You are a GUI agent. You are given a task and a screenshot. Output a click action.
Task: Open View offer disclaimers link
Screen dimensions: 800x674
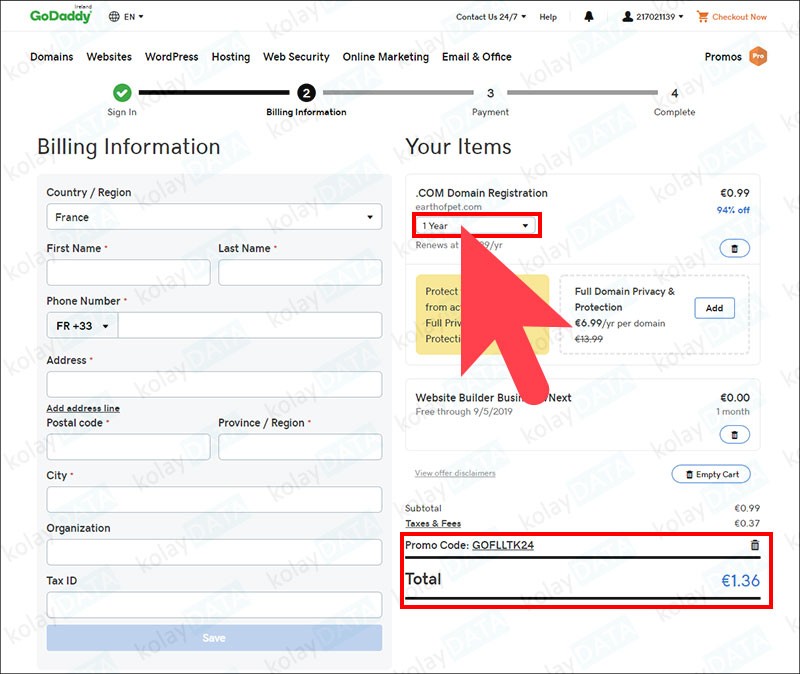click(x=455, y=473)
